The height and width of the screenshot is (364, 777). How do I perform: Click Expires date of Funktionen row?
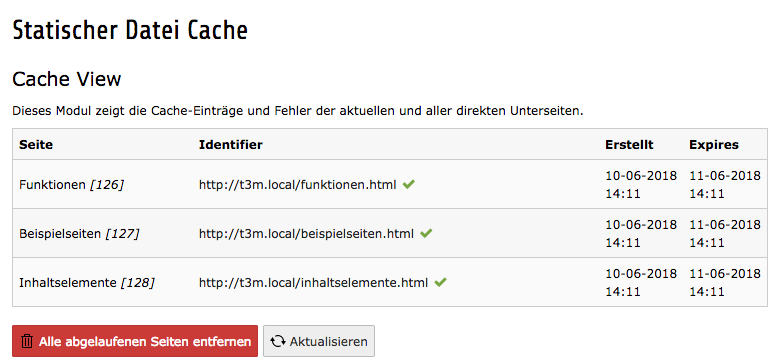tap(725, 185)
